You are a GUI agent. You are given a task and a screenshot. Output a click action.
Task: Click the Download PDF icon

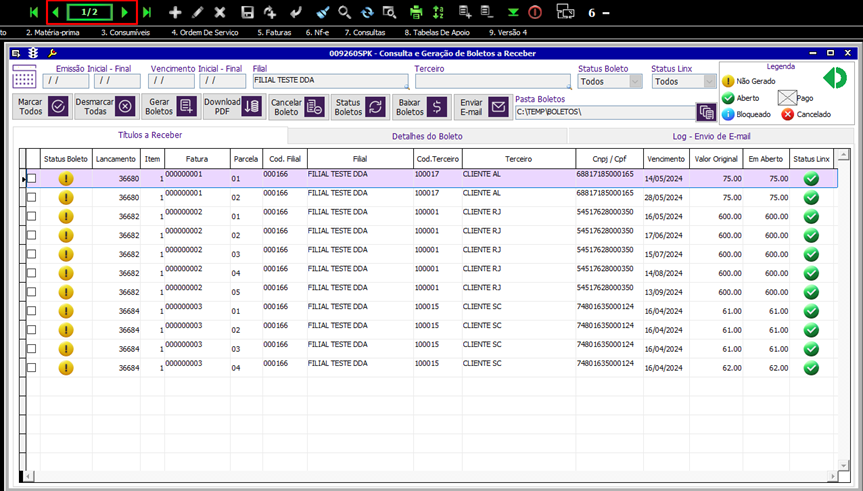[252, 107]
